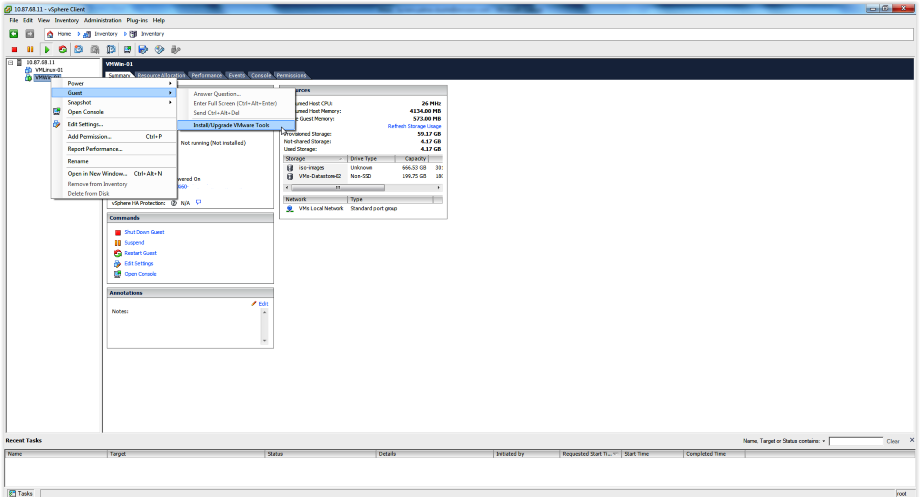The width and height of the screenshot is (920, 497).
Task: Click the red Power Off toolbar icon
Action: 14,48
